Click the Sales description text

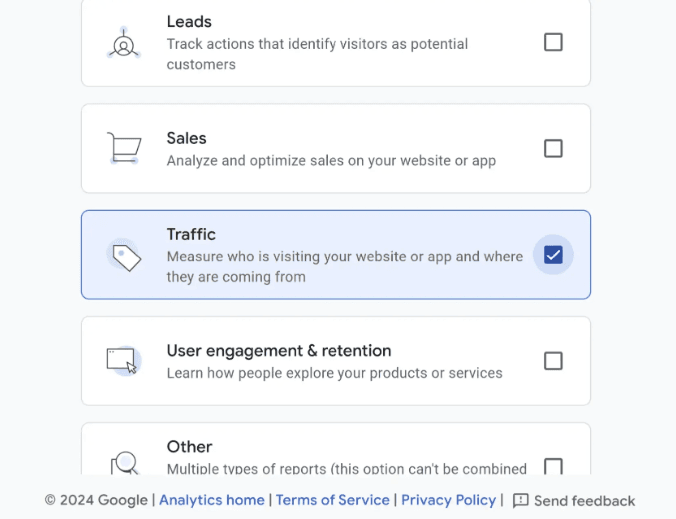pyautogui.click(x=331, y=161)
